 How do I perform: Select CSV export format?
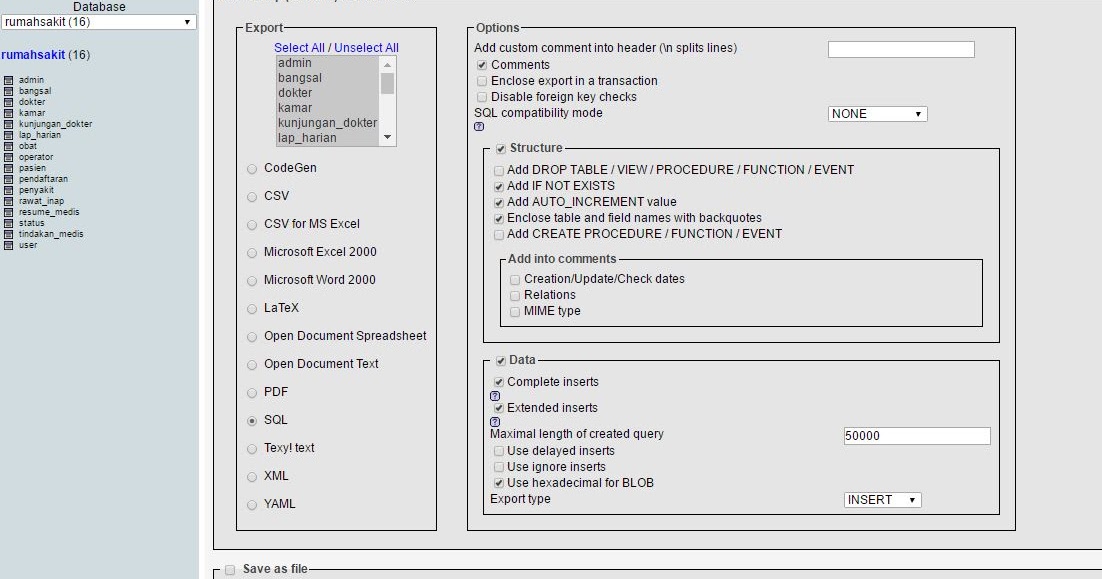(x=252, y=197)
